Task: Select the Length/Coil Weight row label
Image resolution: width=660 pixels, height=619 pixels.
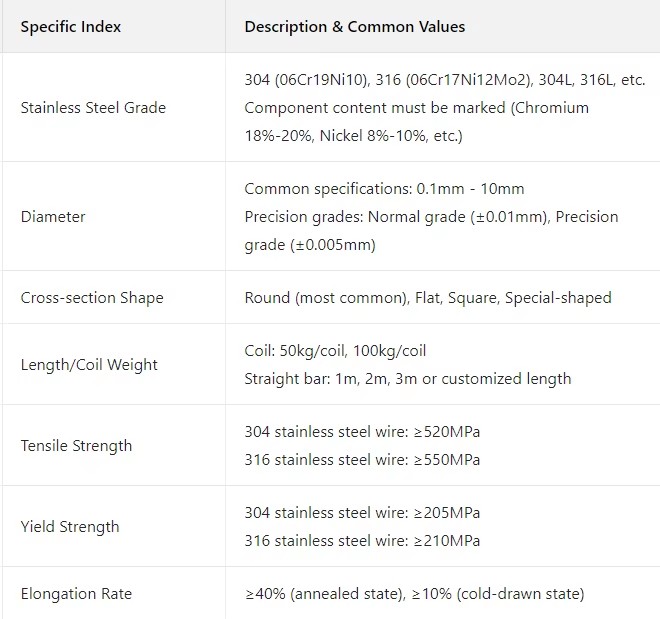Action: click(89, 364)
